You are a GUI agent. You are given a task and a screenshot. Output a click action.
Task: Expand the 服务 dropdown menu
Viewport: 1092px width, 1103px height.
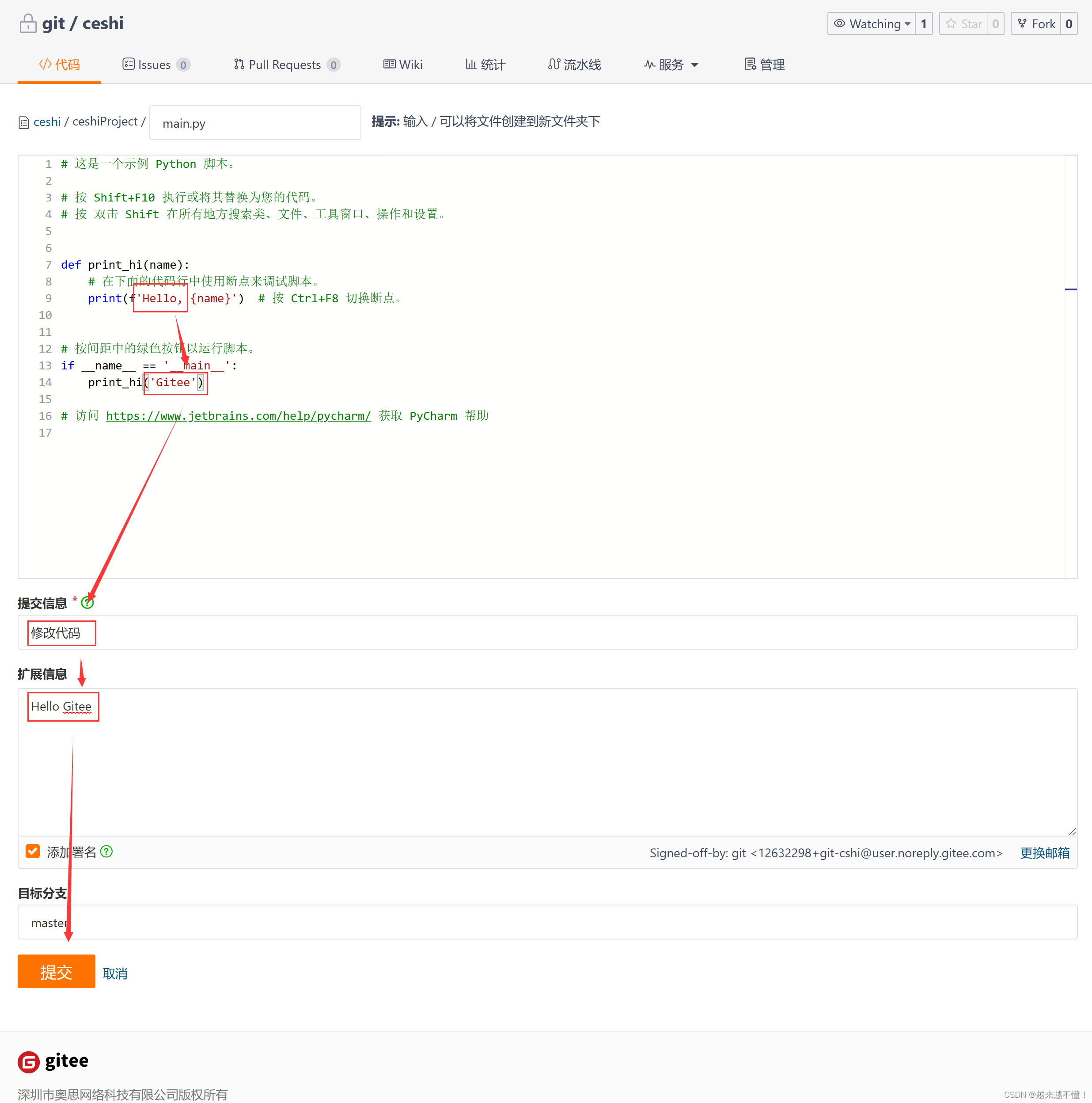(x=671, y=65)
